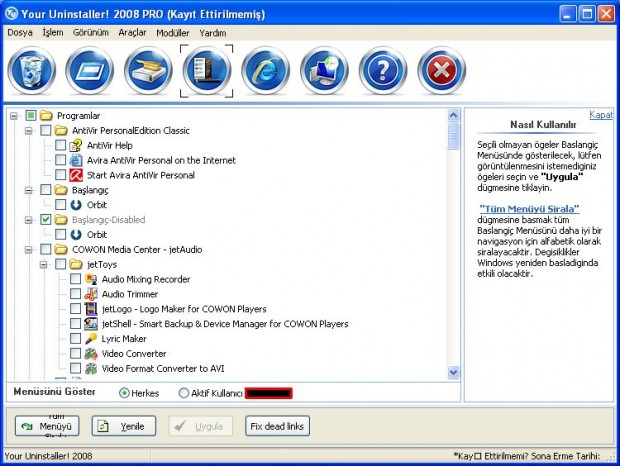This screenshot has width=620, height=466.
Task: Check the jetToys checkbox
Action: (60, 264)
